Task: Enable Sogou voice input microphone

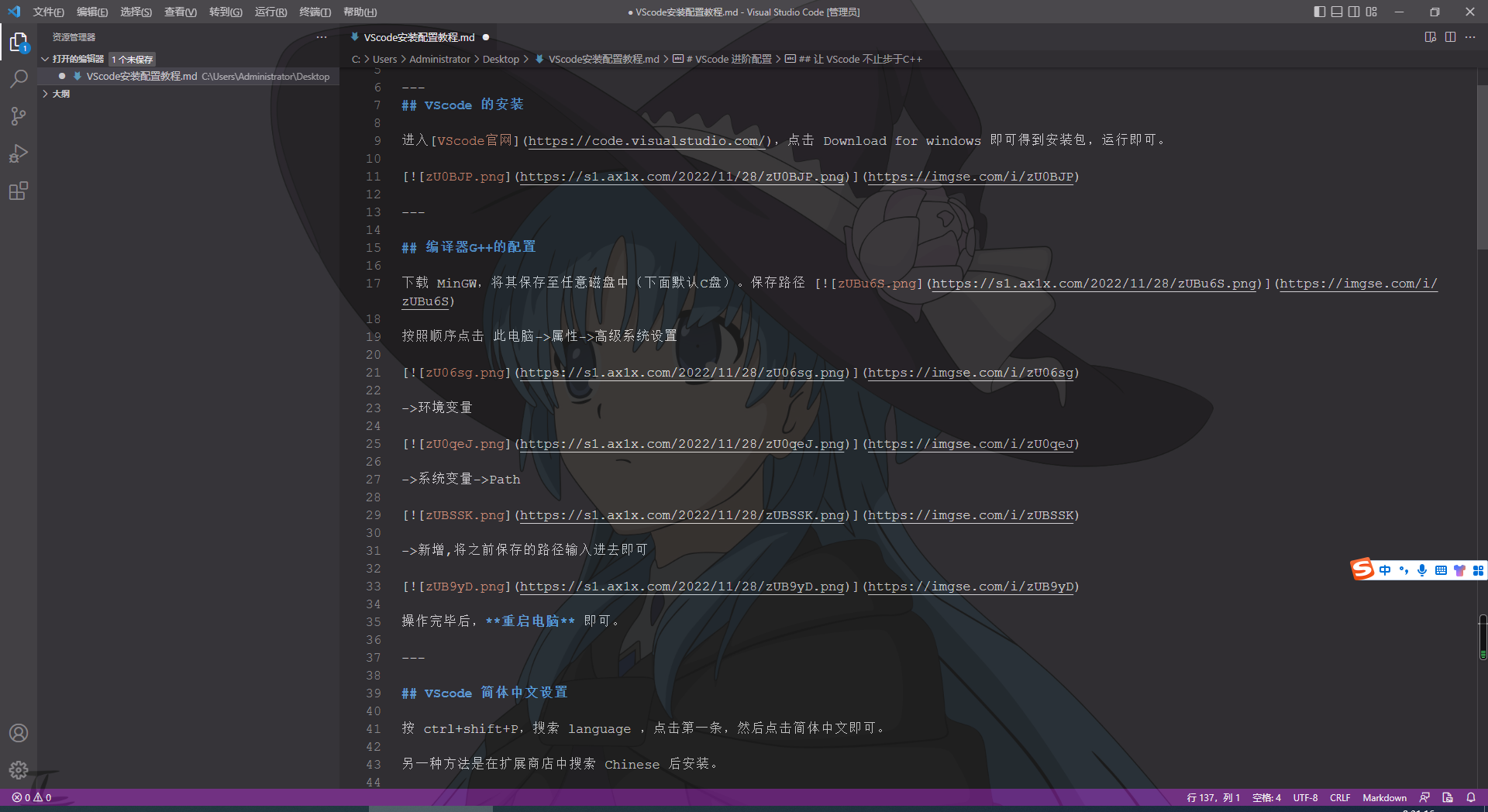Action: [1422, 570]
